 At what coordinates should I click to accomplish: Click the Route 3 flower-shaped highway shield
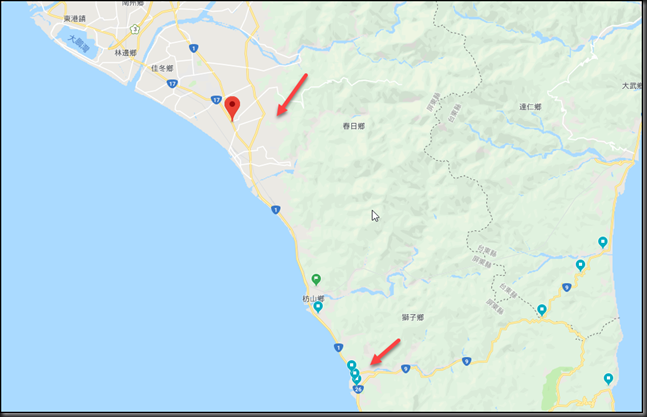(135, 29)
